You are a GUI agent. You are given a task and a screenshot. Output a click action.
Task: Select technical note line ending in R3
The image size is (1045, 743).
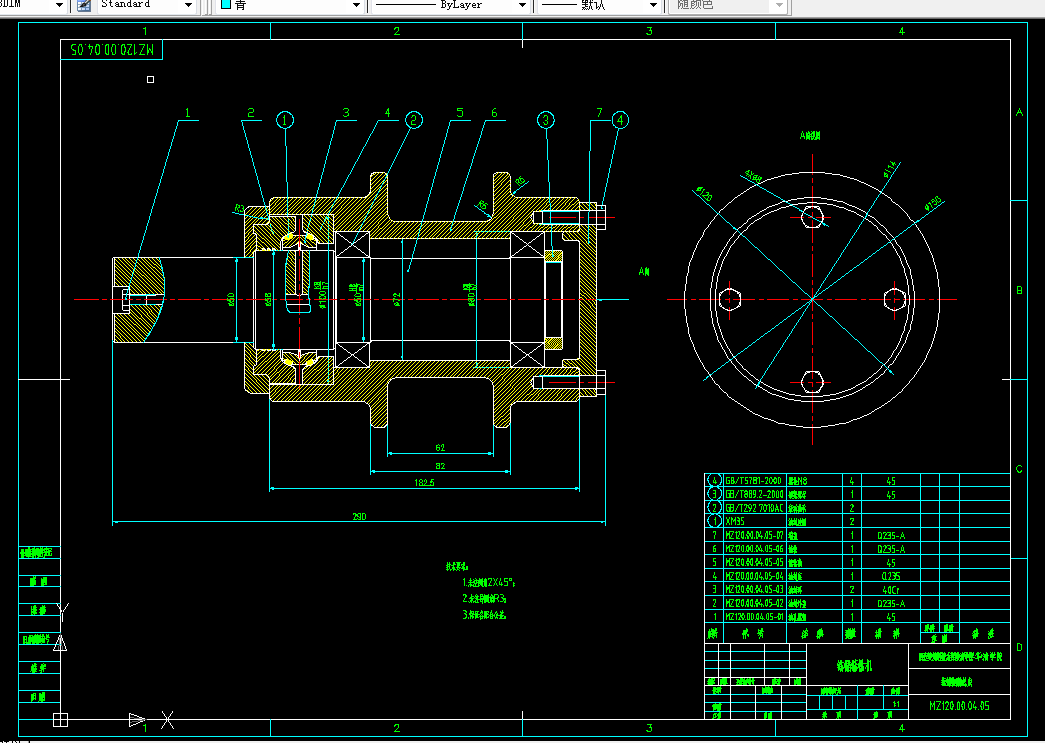coord(484,598)
